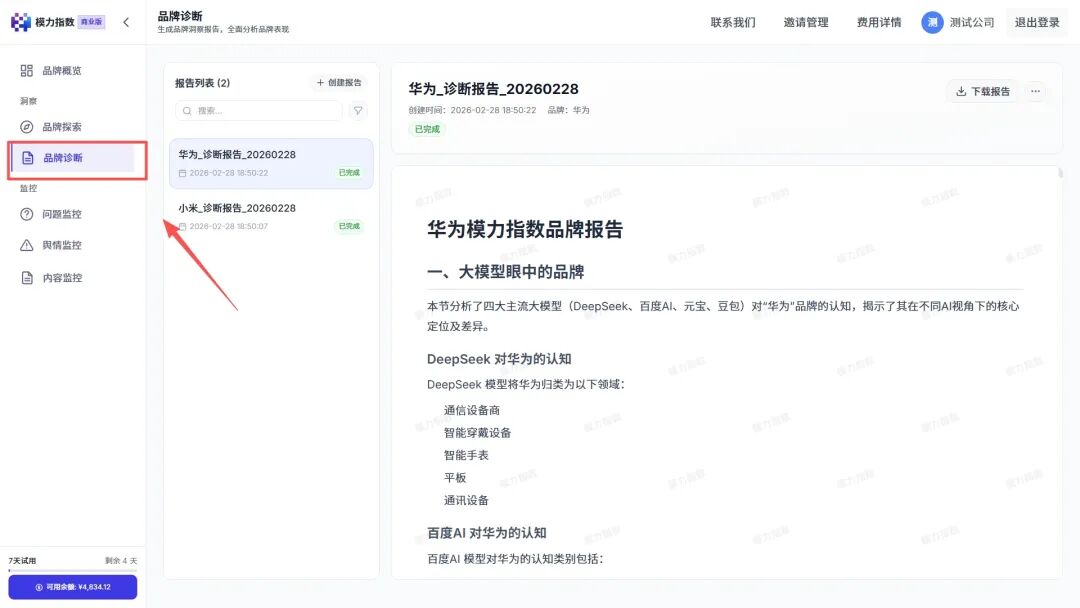This screenshot has width=1080, height=608.
Task: Click the list item 通讯设备
Action: [x=466, y=501]
